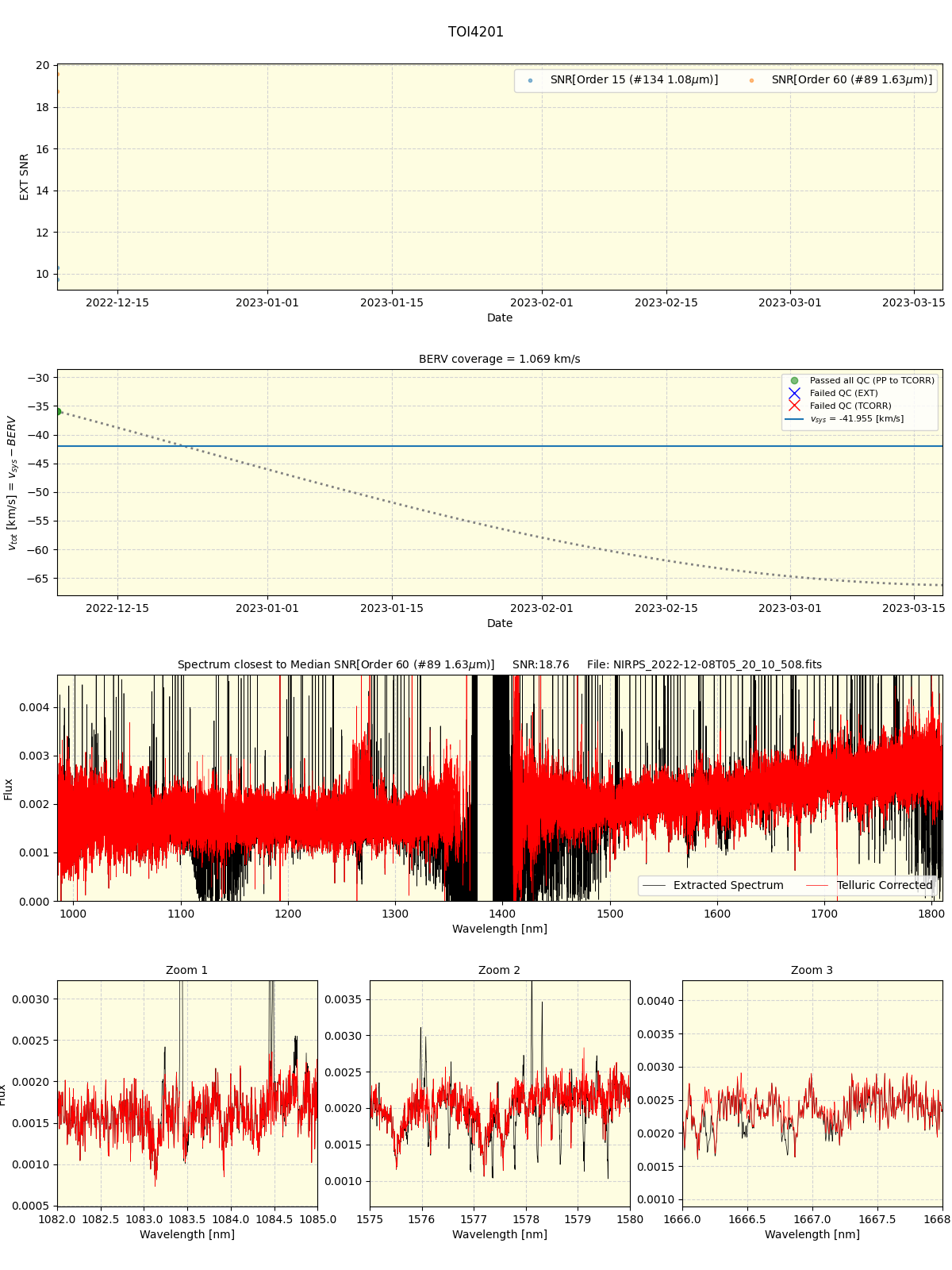The image size is (952, 1270).
Task: Click the 1667.0 tick in Zoom 3
Action: (x=812, y=1220)
